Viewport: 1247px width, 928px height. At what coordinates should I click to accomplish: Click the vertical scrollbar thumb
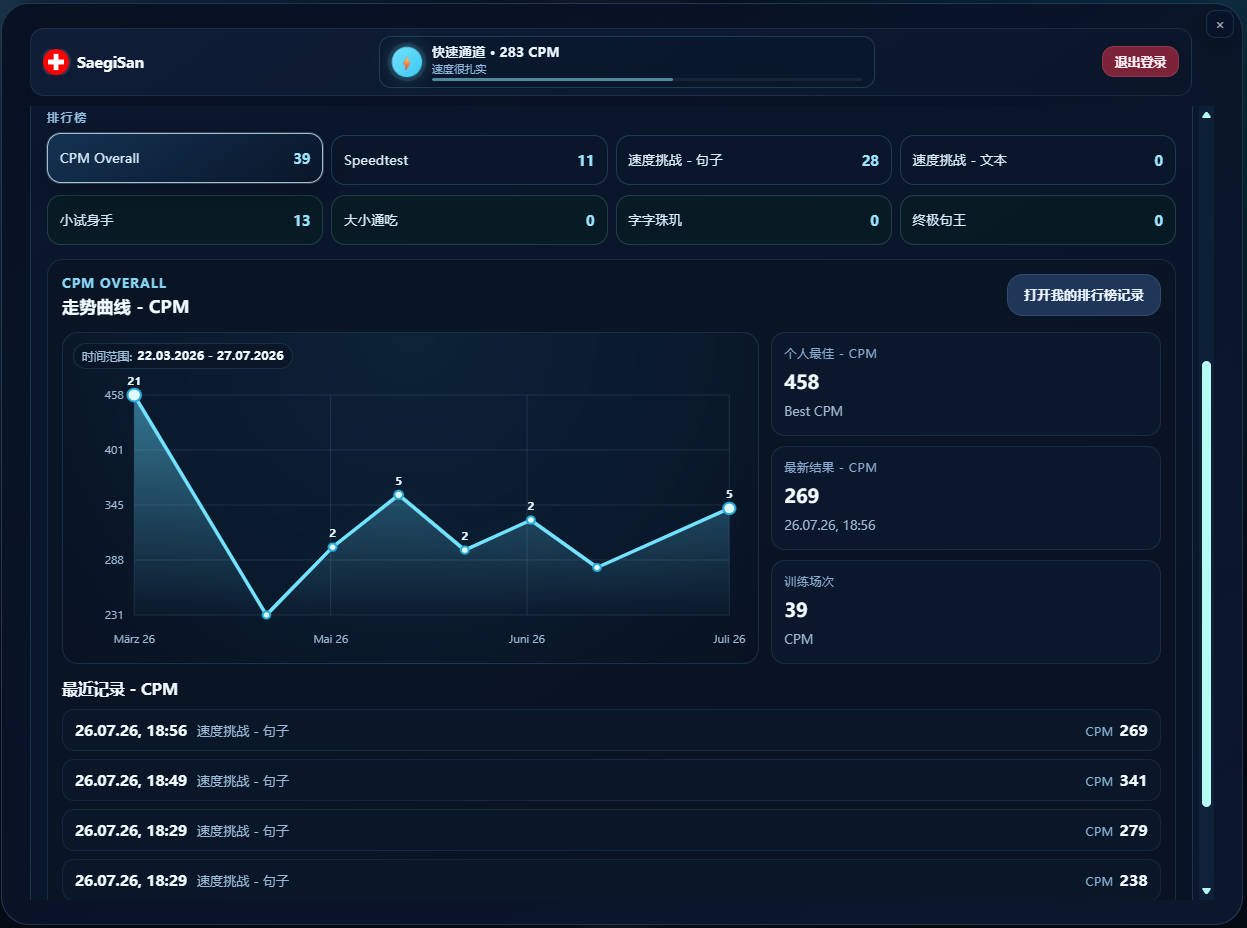[1206, 583]
